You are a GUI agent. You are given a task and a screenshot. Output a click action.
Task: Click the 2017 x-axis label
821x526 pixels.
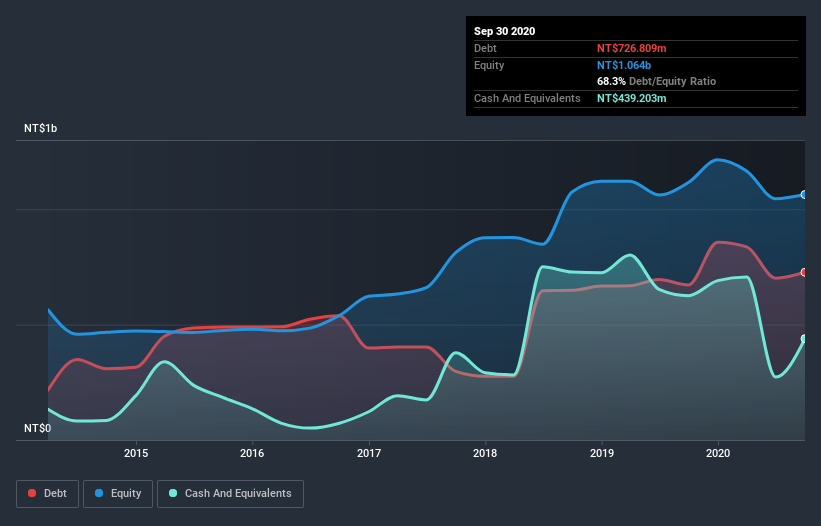point(369,453)
